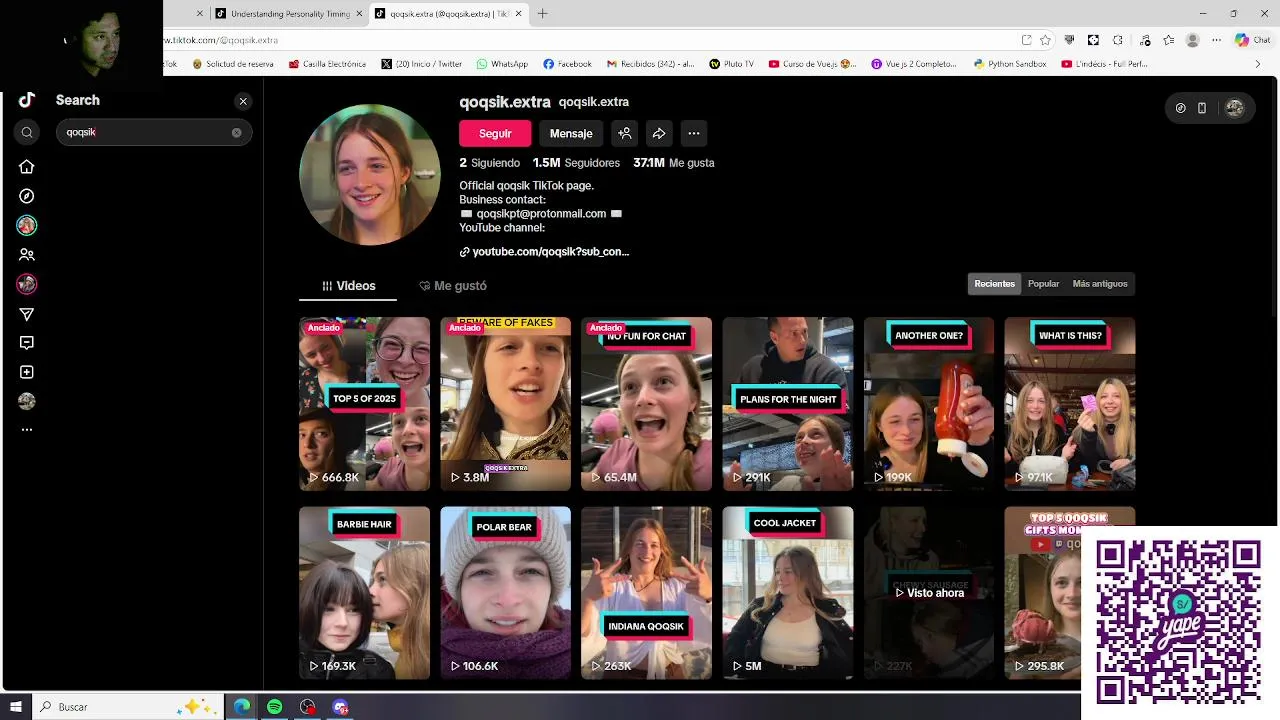The image size is (1280, 720).
Task: Sort videos by Popular
Action: (x=1043, y=284)
